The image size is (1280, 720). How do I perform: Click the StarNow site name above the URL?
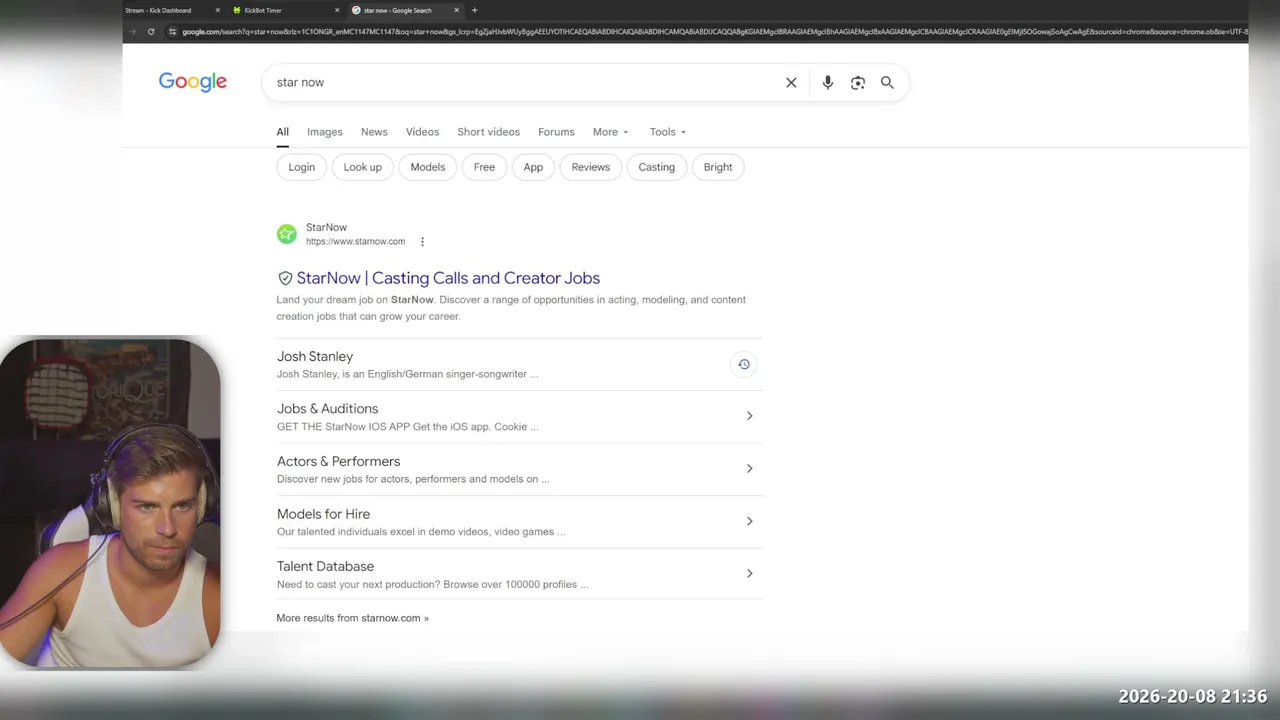(326, 227)
